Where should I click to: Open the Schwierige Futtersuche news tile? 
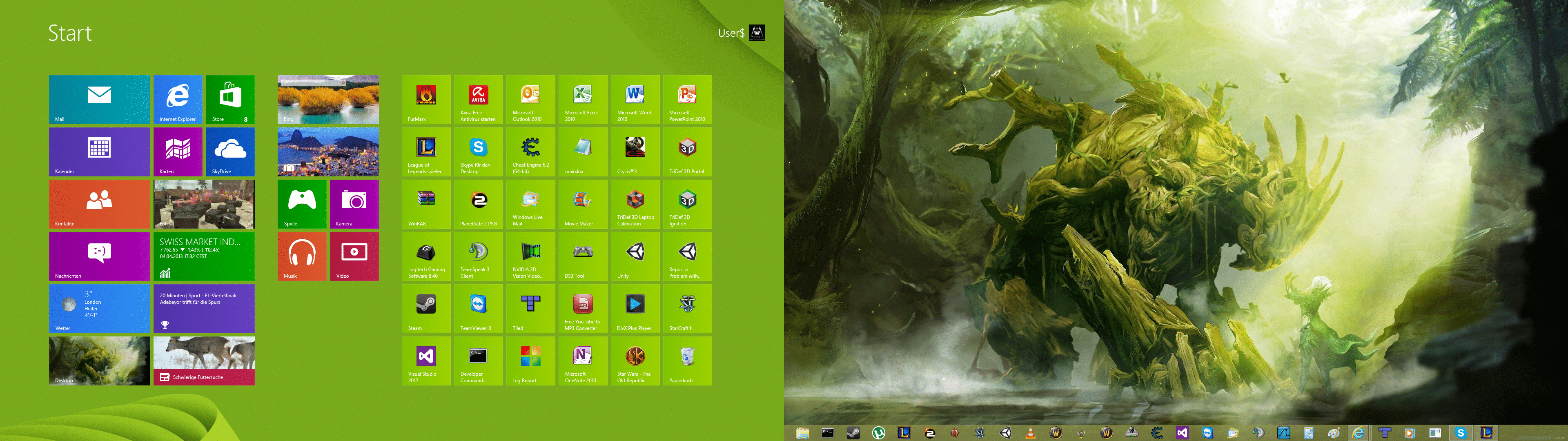coord(204,361)
